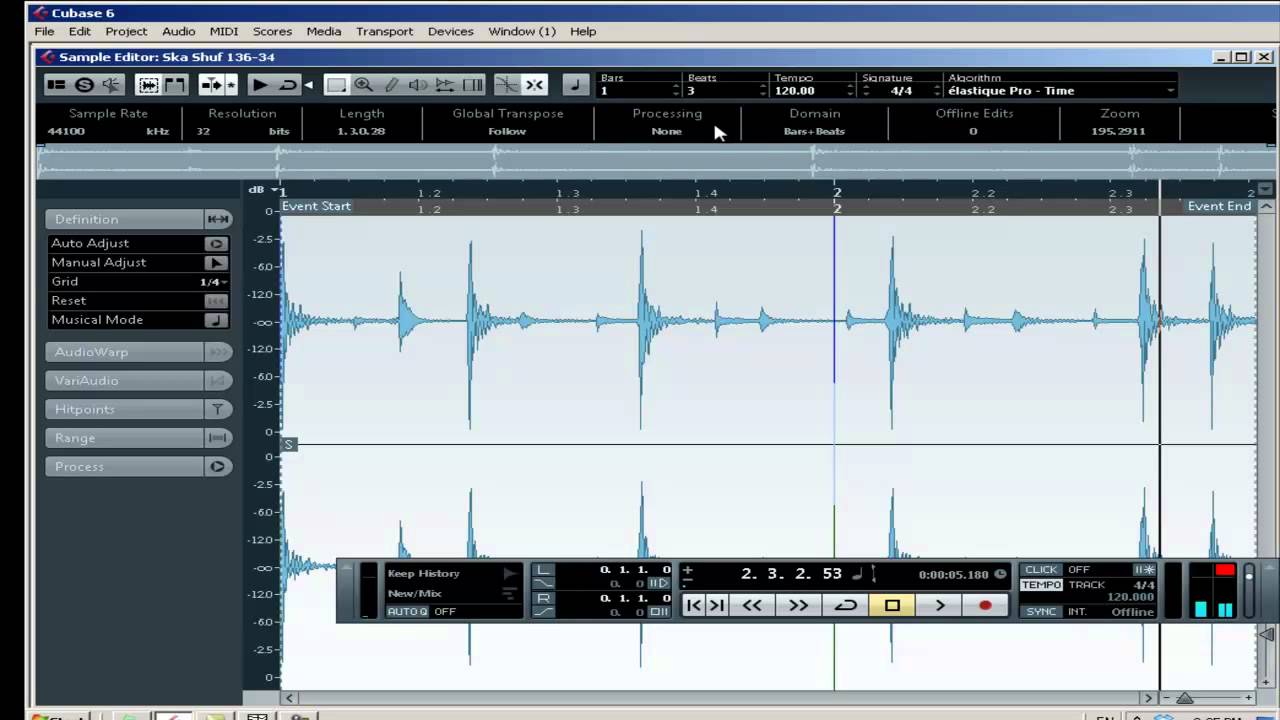The image size is (1280, 720).
Task: Click the Reset icon in Definition
Action: [x=215, y=301]
